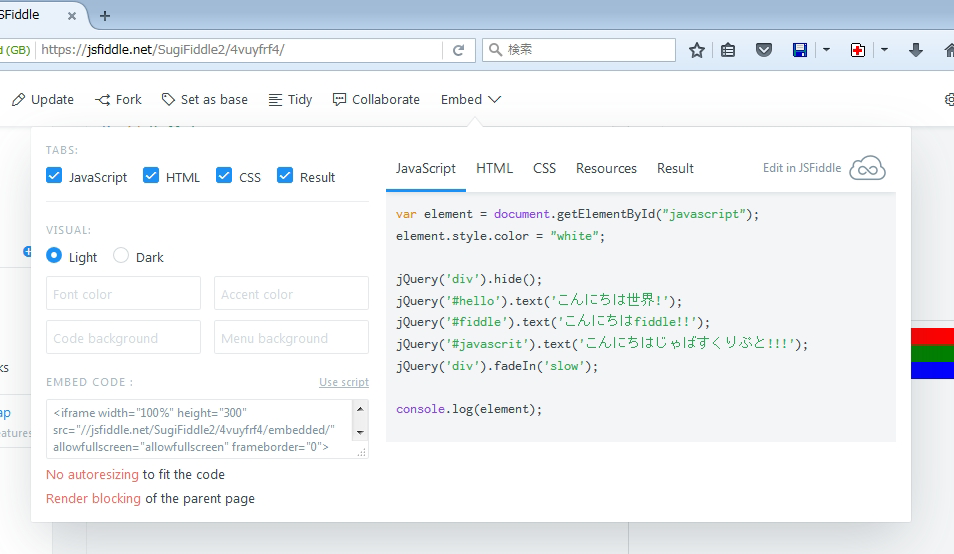This screenshot has height=554, width=954.
Task: Uncheck the JavaScript tab checkbox
Action: click(55, 176)
